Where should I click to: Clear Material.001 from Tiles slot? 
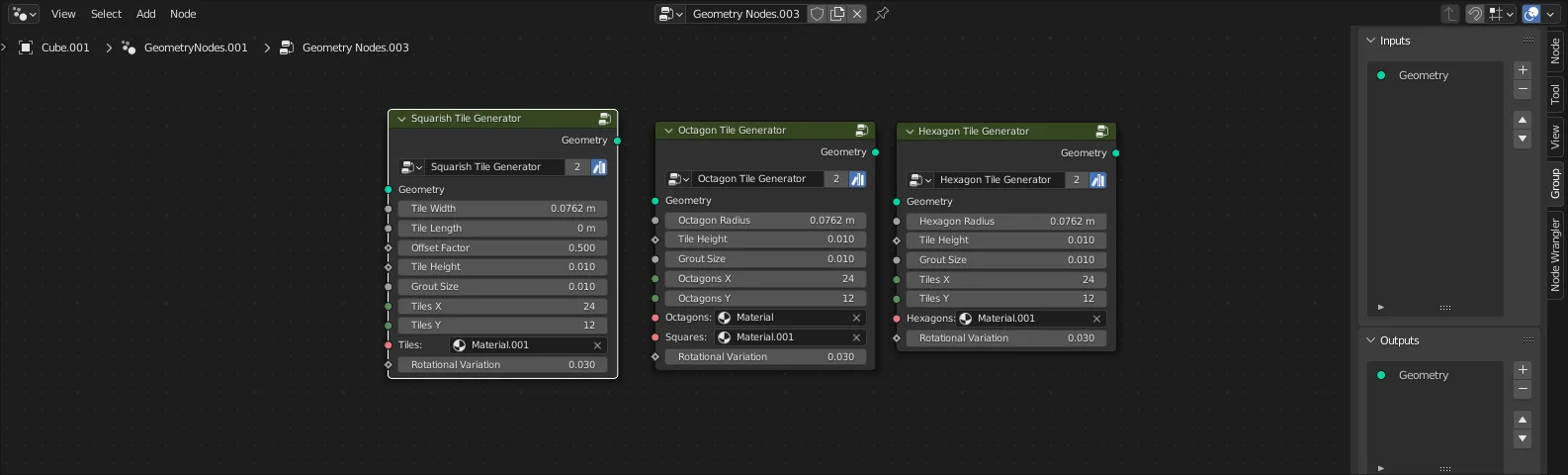[597, 345]
